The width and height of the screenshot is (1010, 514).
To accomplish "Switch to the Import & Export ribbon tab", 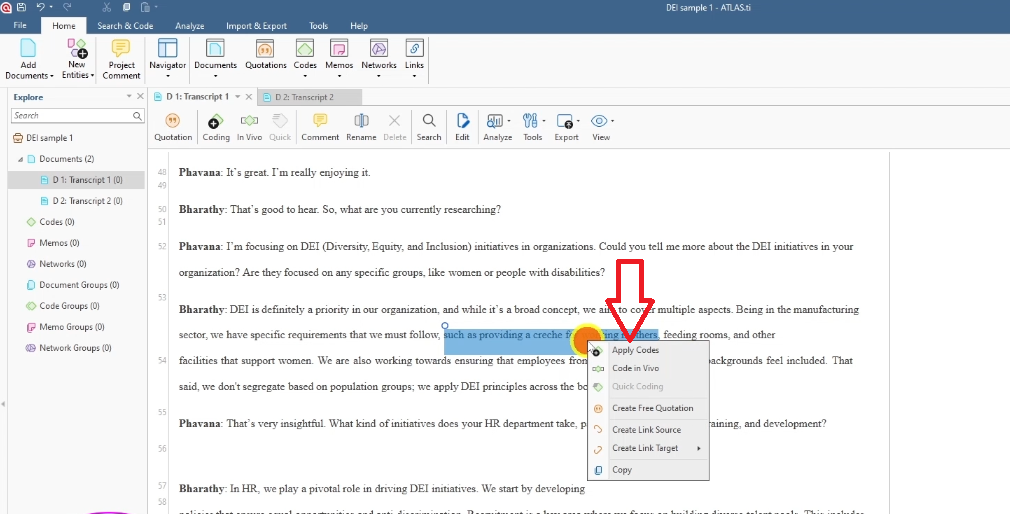I will click(x=256, y=26).
